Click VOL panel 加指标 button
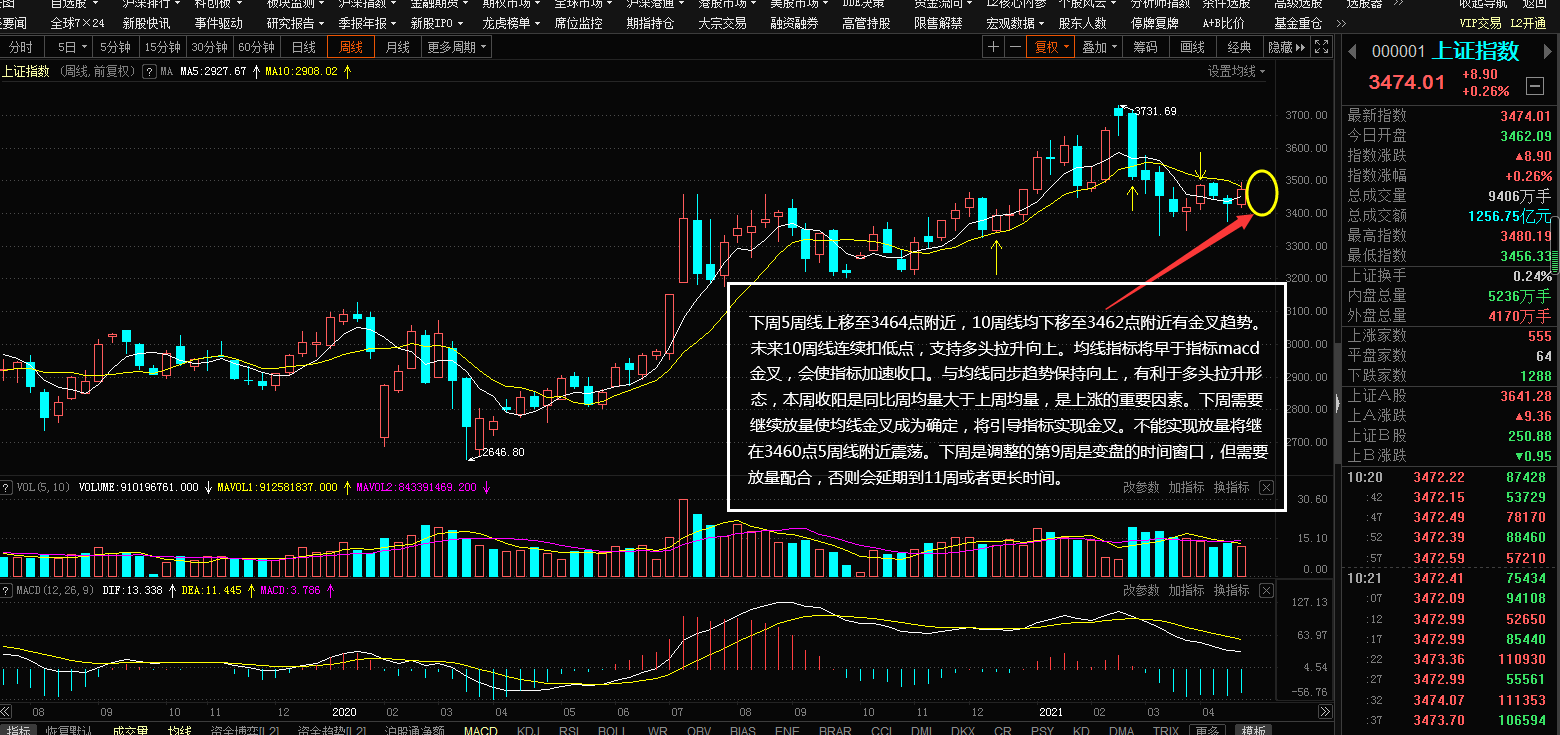 pos(1187,488)
